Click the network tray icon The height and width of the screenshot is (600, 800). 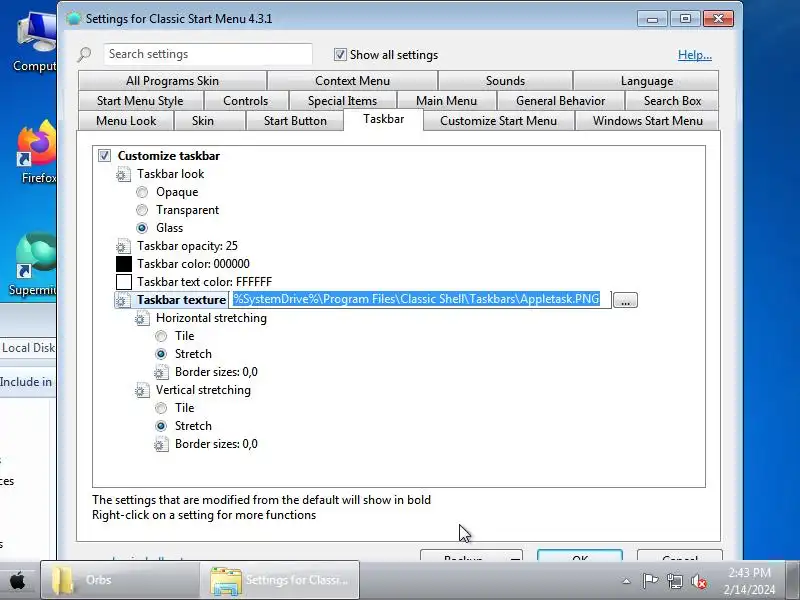674,581
